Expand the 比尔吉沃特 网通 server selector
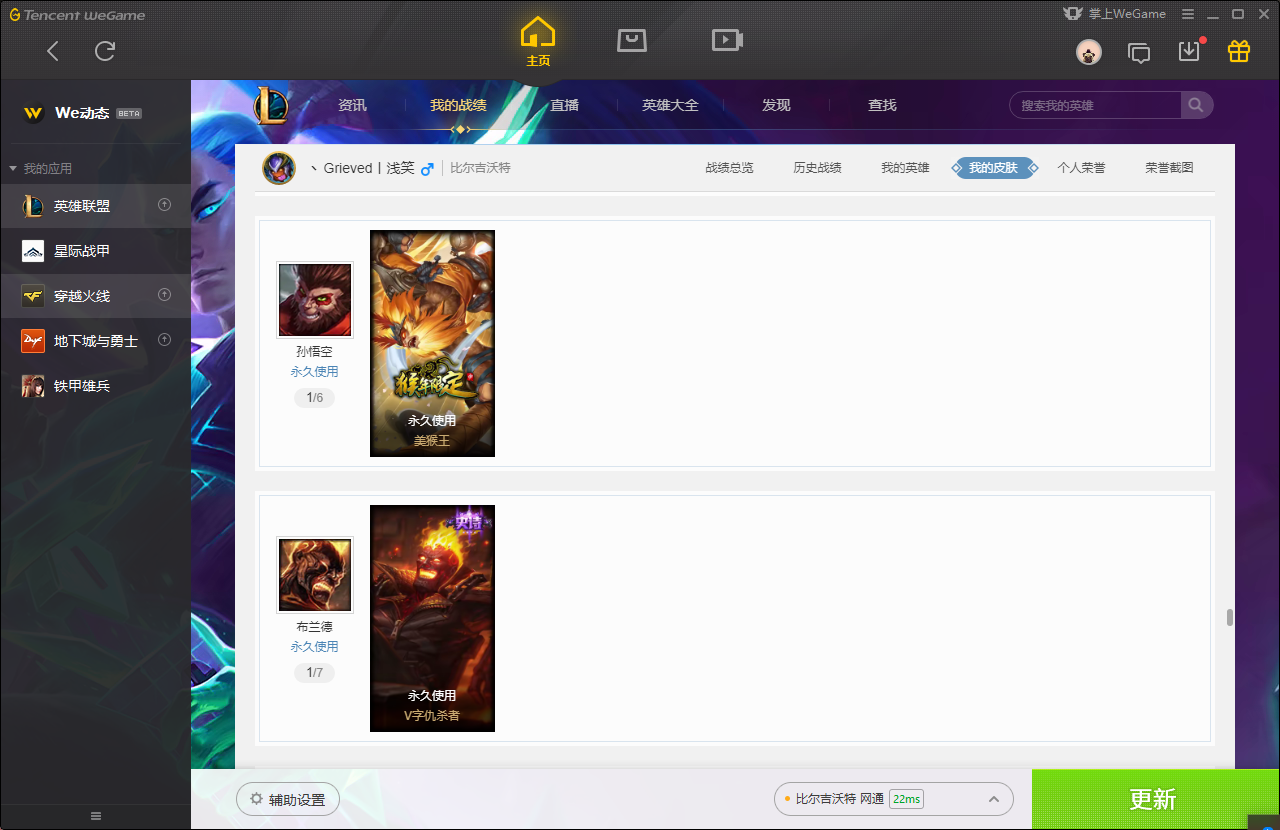 893,799
